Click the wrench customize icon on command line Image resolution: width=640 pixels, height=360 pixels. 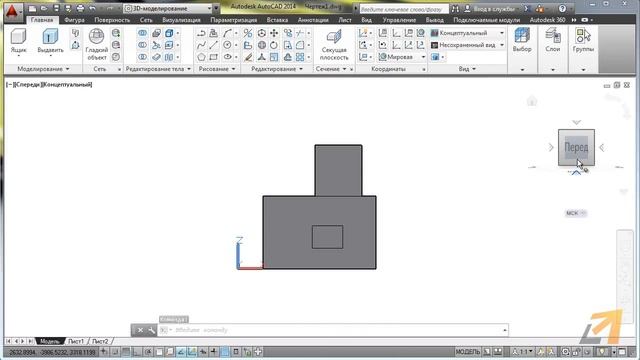(x=151, y=330)
